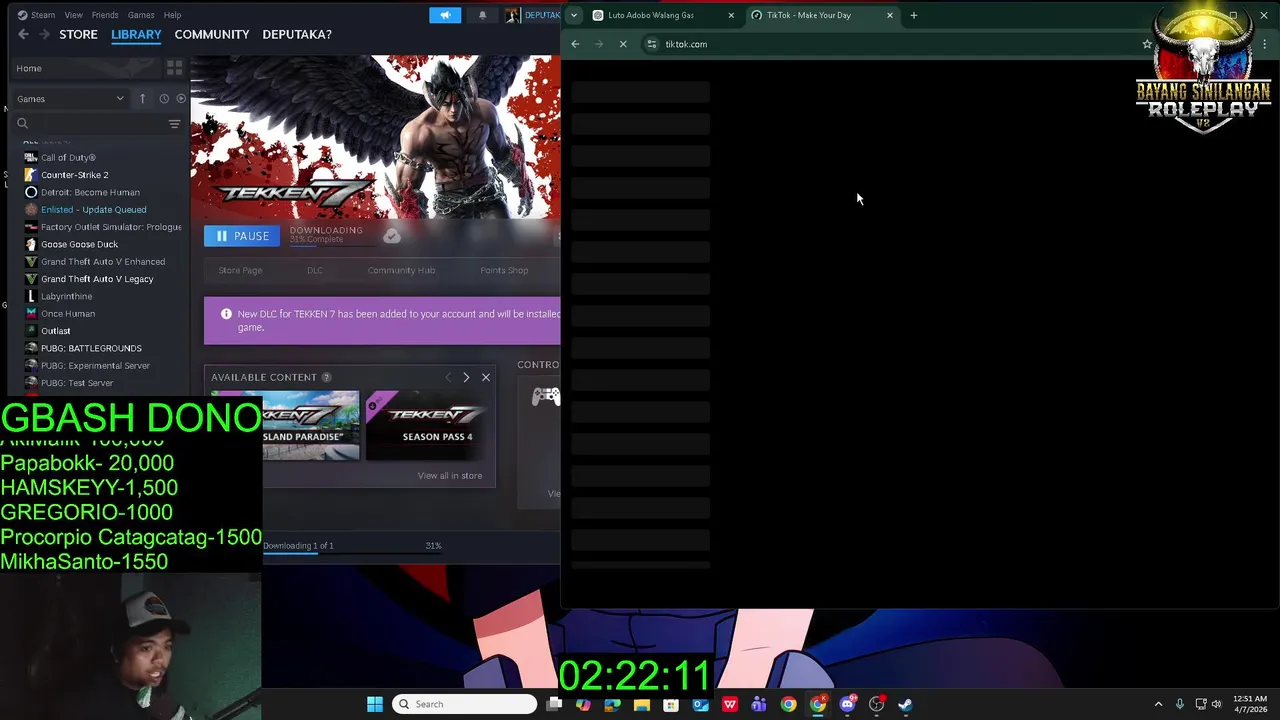Click the new DLC info icon
1280x720 pixels.
point(226,314)
